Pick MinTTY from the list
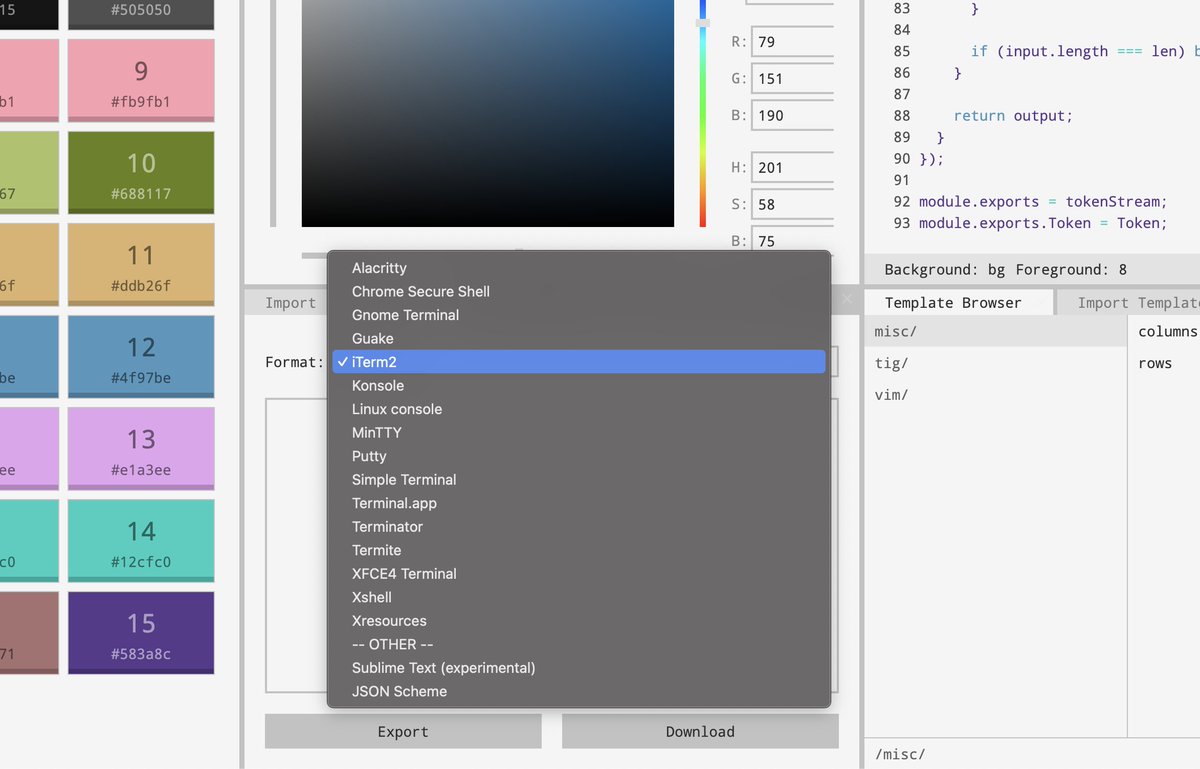1200x769 pixels. [x=579, y=432]
